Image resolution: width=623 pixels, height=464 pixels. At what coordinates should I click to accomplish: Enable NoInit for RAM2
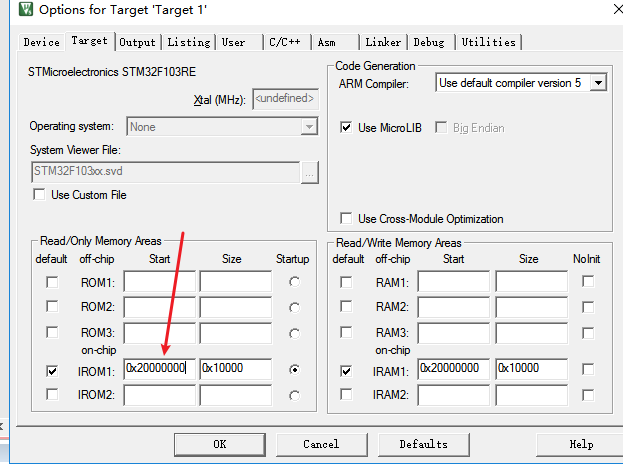[588, 307]
